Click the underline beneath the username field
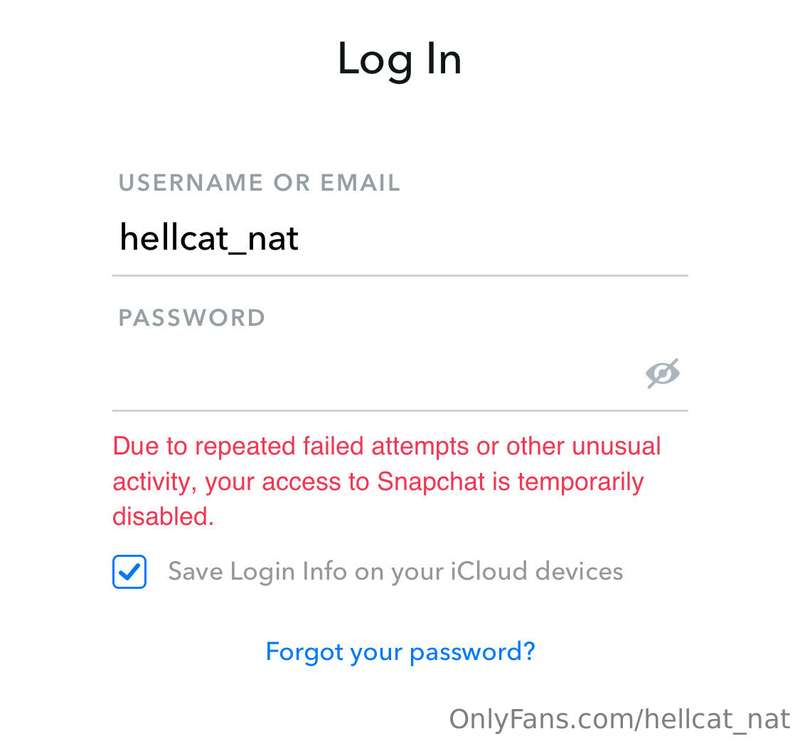The height and width of the screenshot is (744, 800). point(400,276)
